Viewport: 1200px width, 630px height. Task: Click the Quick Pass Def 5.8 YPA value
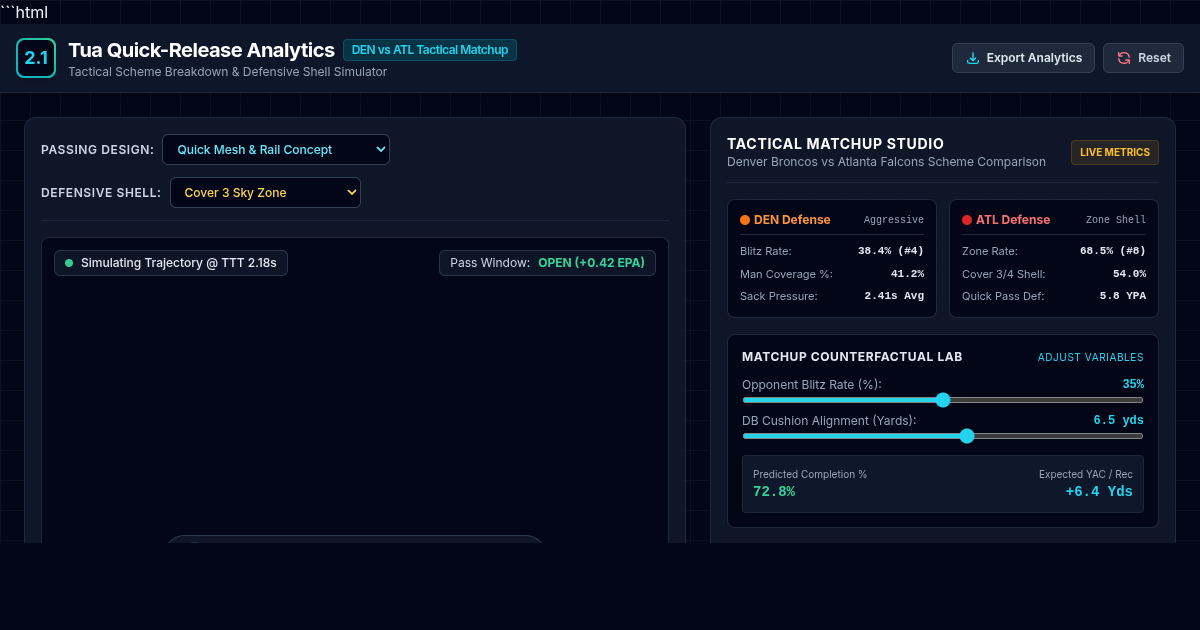pos(1122,296)
